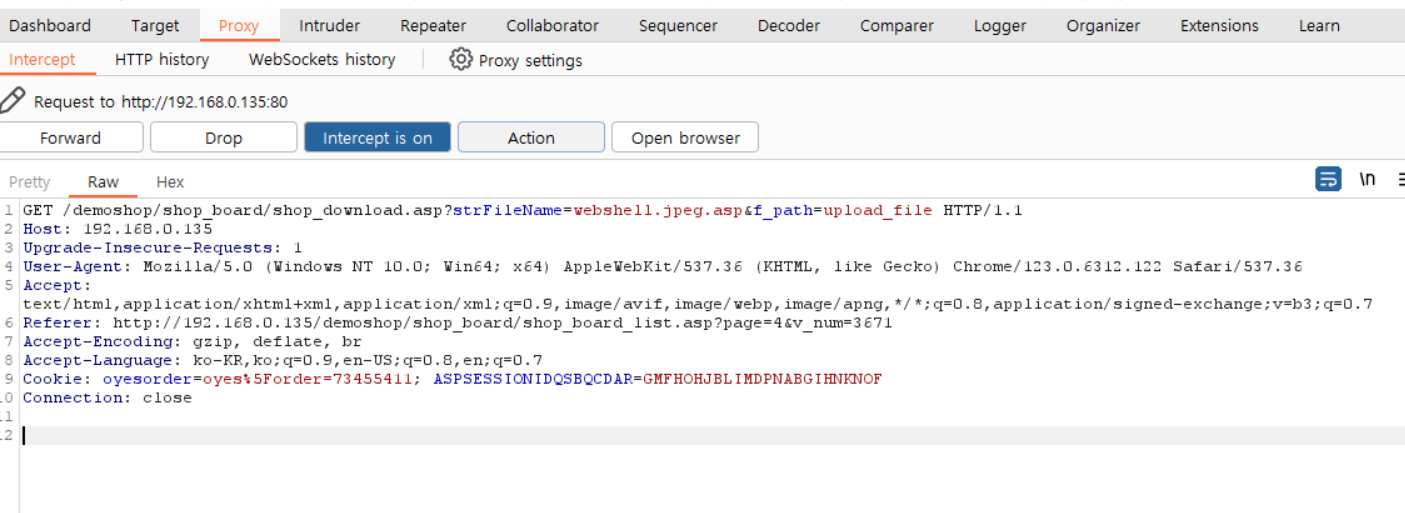This screenshot has width=1405, height=513.
Task: Click the empty line 12 in request editor
Action: tap(712, 436)
